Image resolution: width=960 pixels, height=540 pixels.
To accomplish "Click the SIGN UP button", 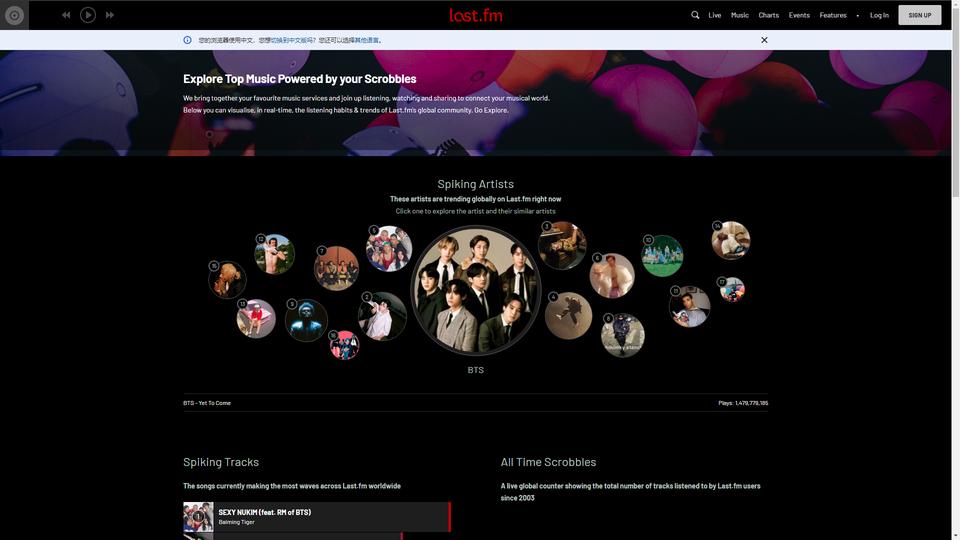I will click(x=920, y=15).
